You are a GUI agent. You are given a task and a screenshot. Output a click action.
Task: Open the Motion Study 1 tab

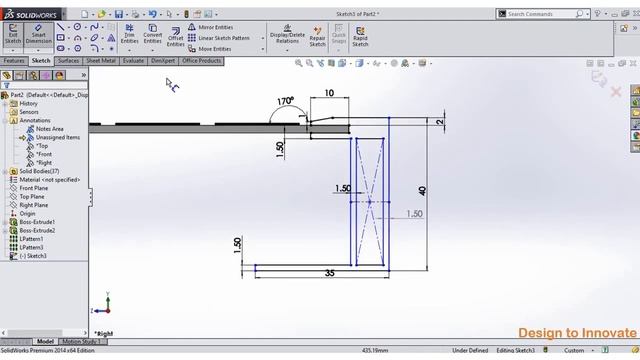pos(82,342)
